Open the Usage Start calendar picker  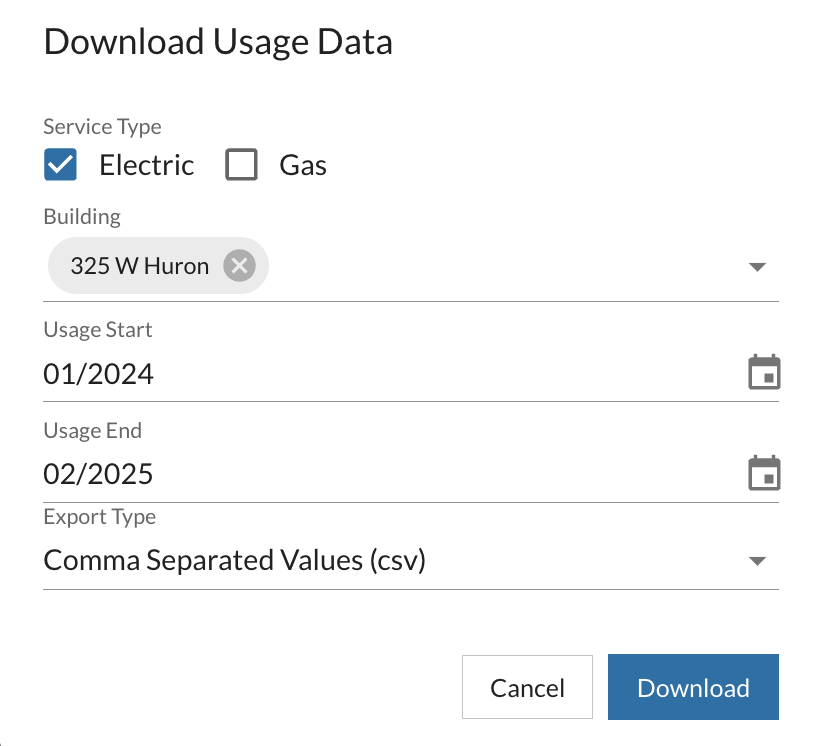click(764, 373)
